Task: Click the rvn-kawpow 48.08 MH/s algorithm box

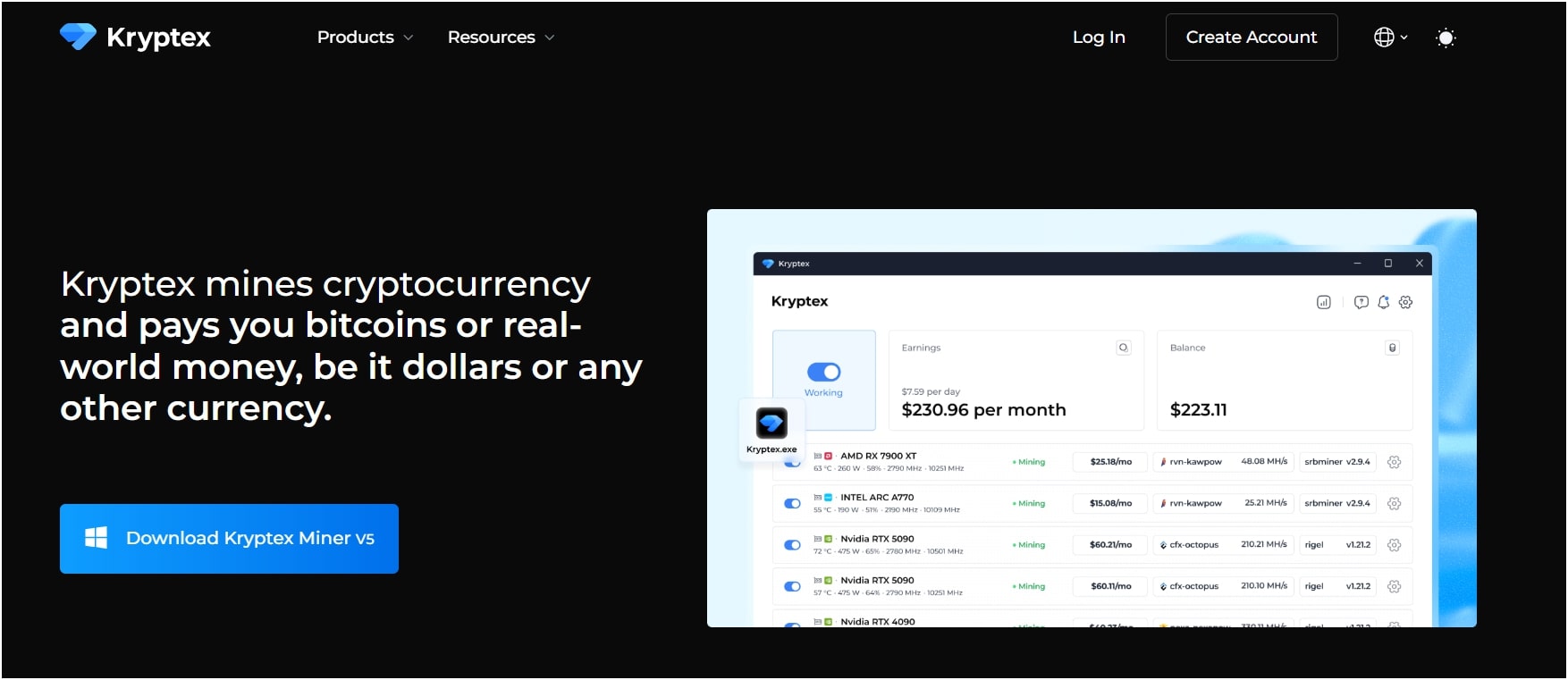Action: 1223,462
